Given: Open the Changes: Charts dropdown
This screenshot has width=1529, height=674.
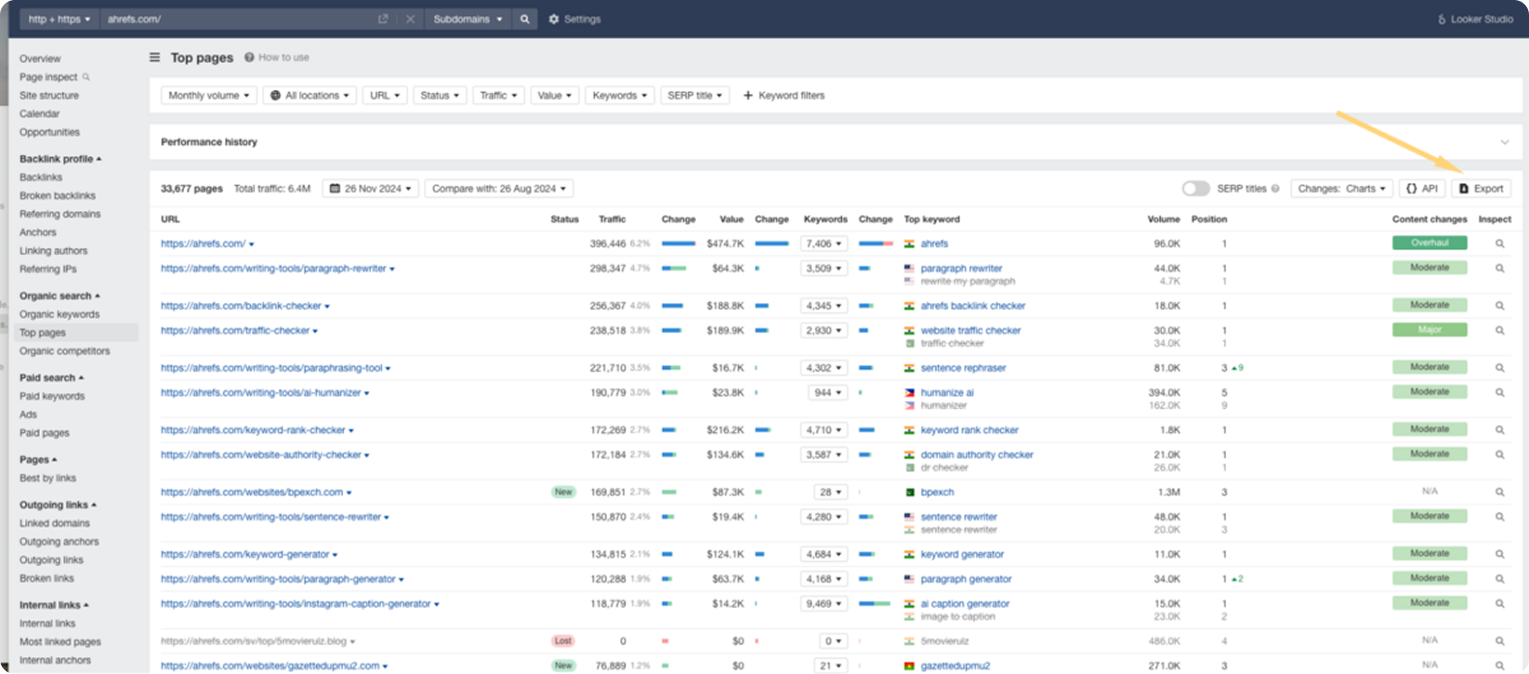Looking at the screenshot, I should point(1342,188).
